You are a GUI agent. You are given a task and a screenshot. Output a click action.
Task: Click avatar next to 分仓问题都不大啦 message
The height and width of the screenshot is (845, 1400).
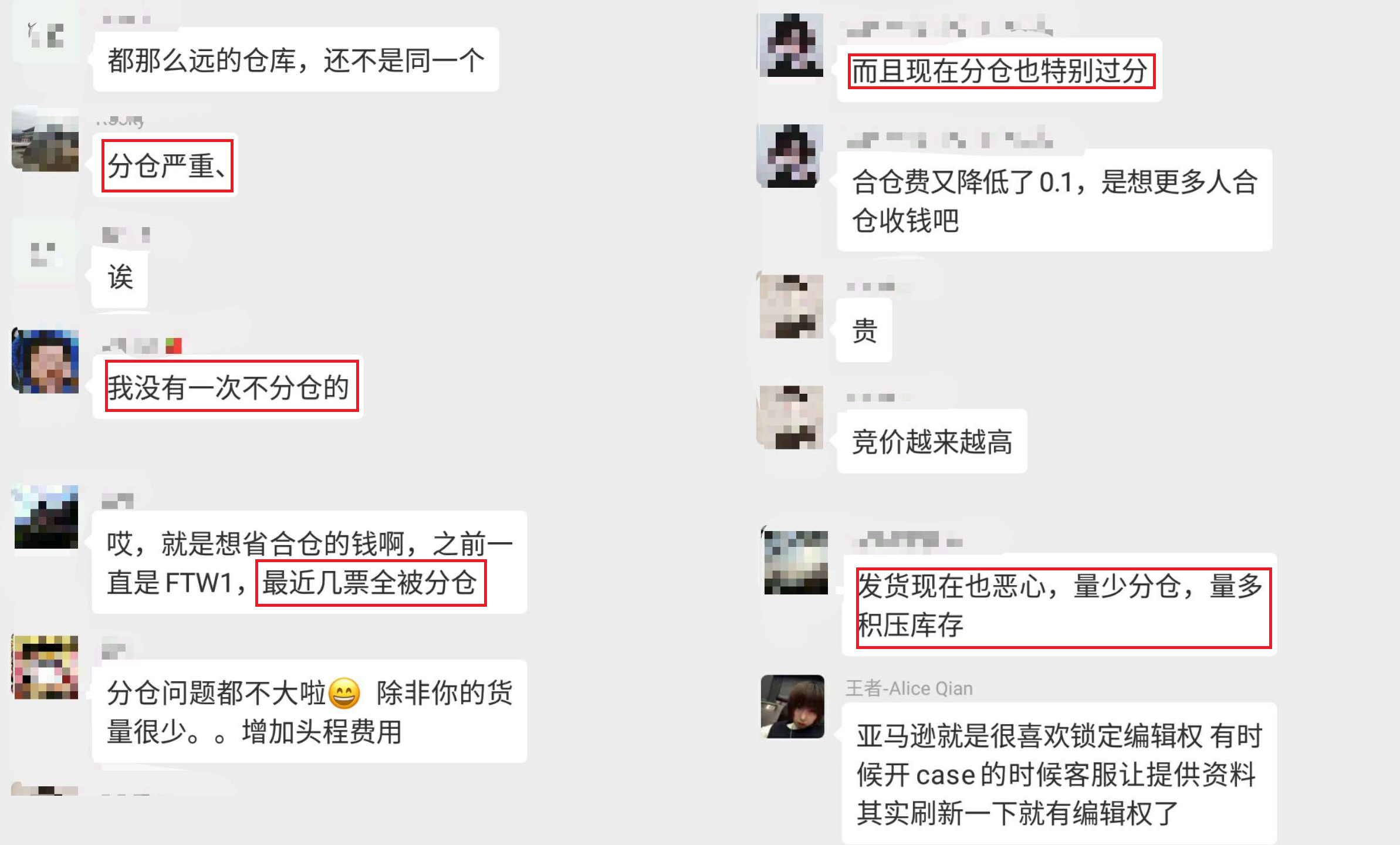[46, 667]
